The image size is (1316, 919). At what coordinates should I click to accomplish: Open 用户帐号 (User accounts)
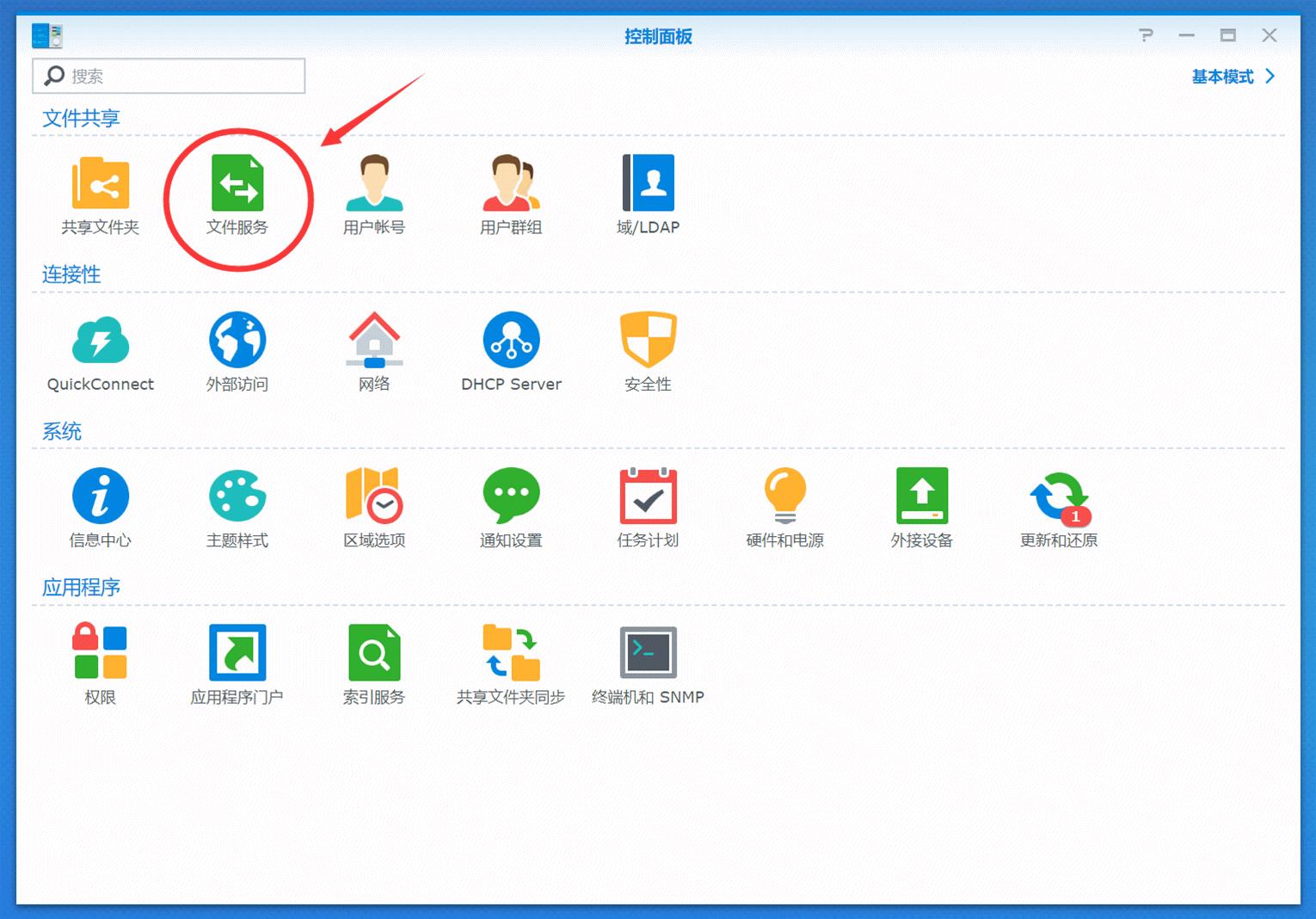374,182
